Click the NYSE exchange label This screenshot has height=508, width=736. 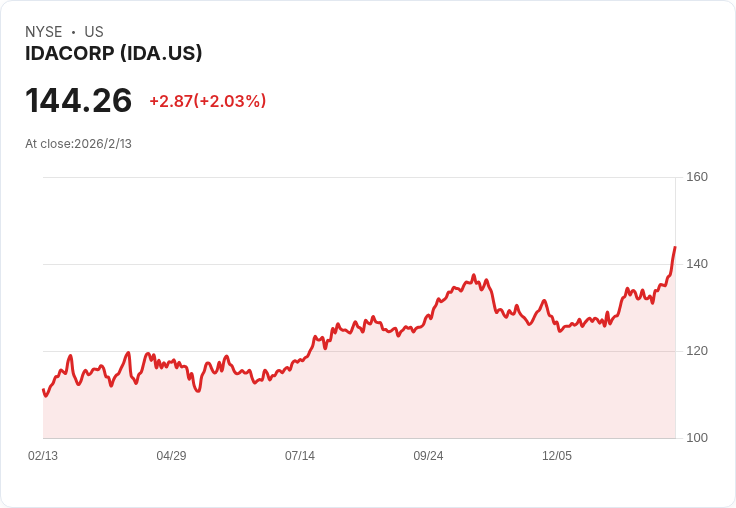pos(43,32)
